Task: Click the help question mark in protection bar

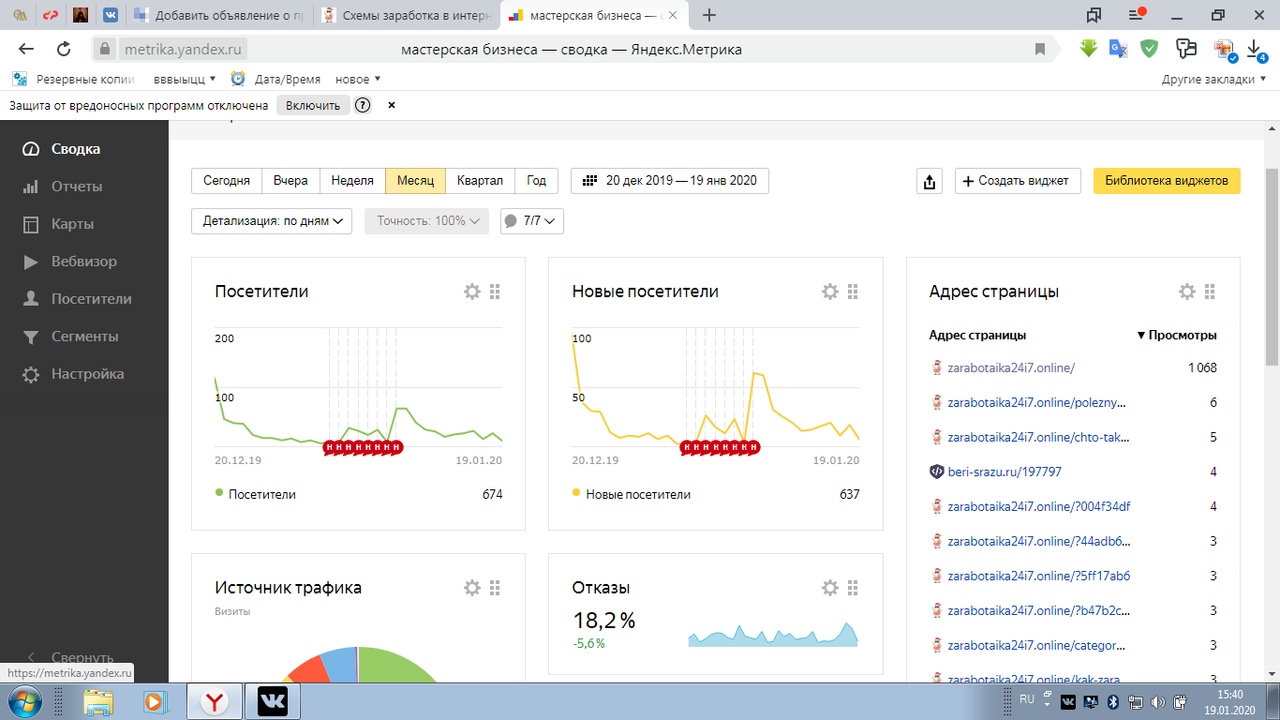Action: coord(363,105)
